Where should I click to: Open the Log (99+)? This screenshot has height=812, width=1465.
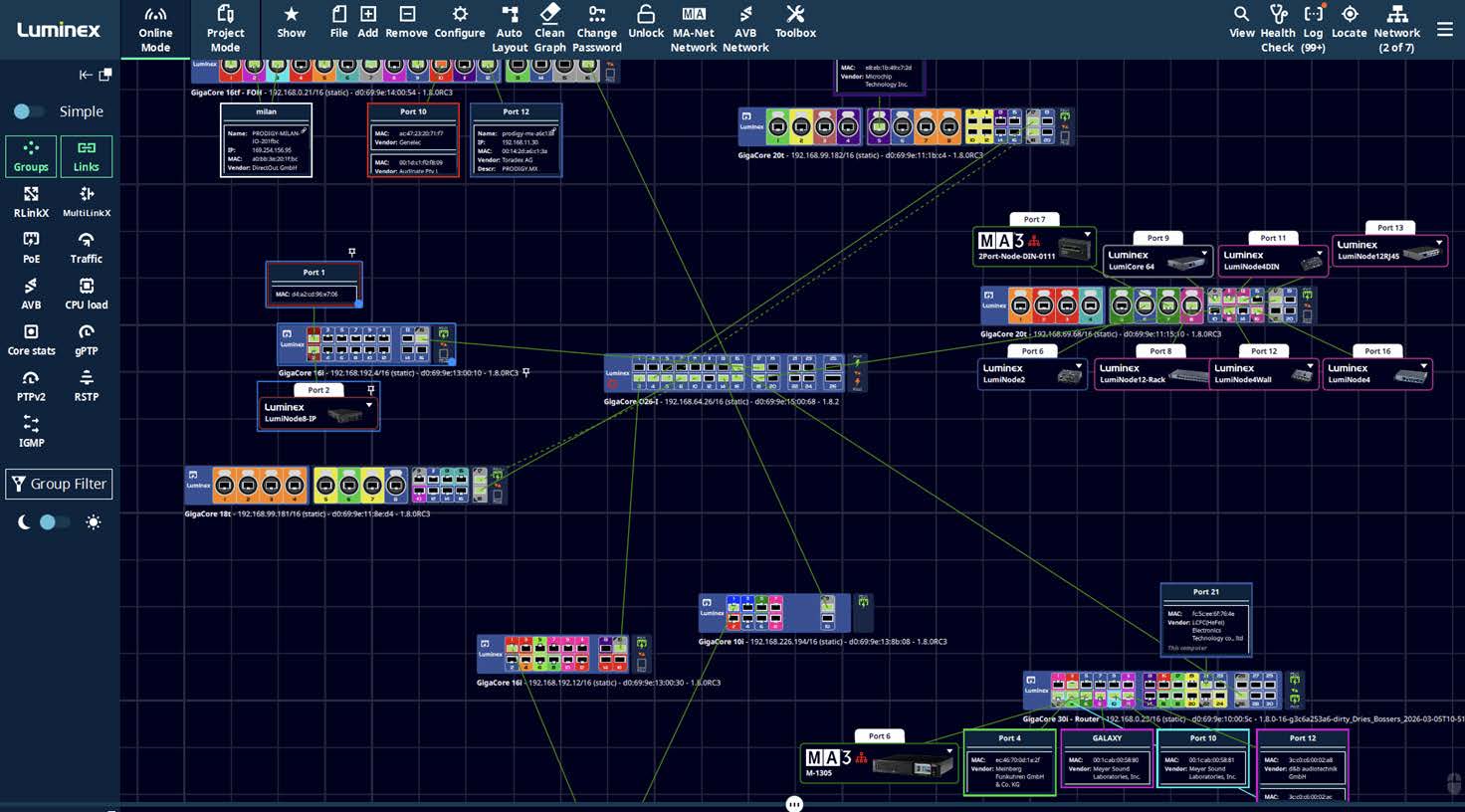pyautogui.click(x=1314, y=28)
